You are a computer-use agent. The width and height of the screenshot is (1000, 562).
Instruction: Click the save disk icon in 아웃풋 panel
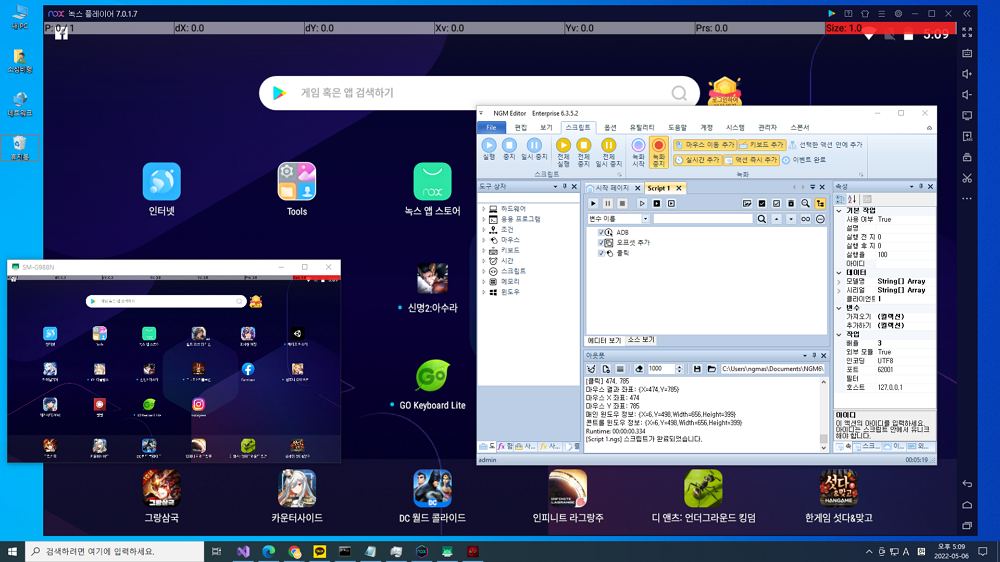pyautogui.click(x=697, y=369)
